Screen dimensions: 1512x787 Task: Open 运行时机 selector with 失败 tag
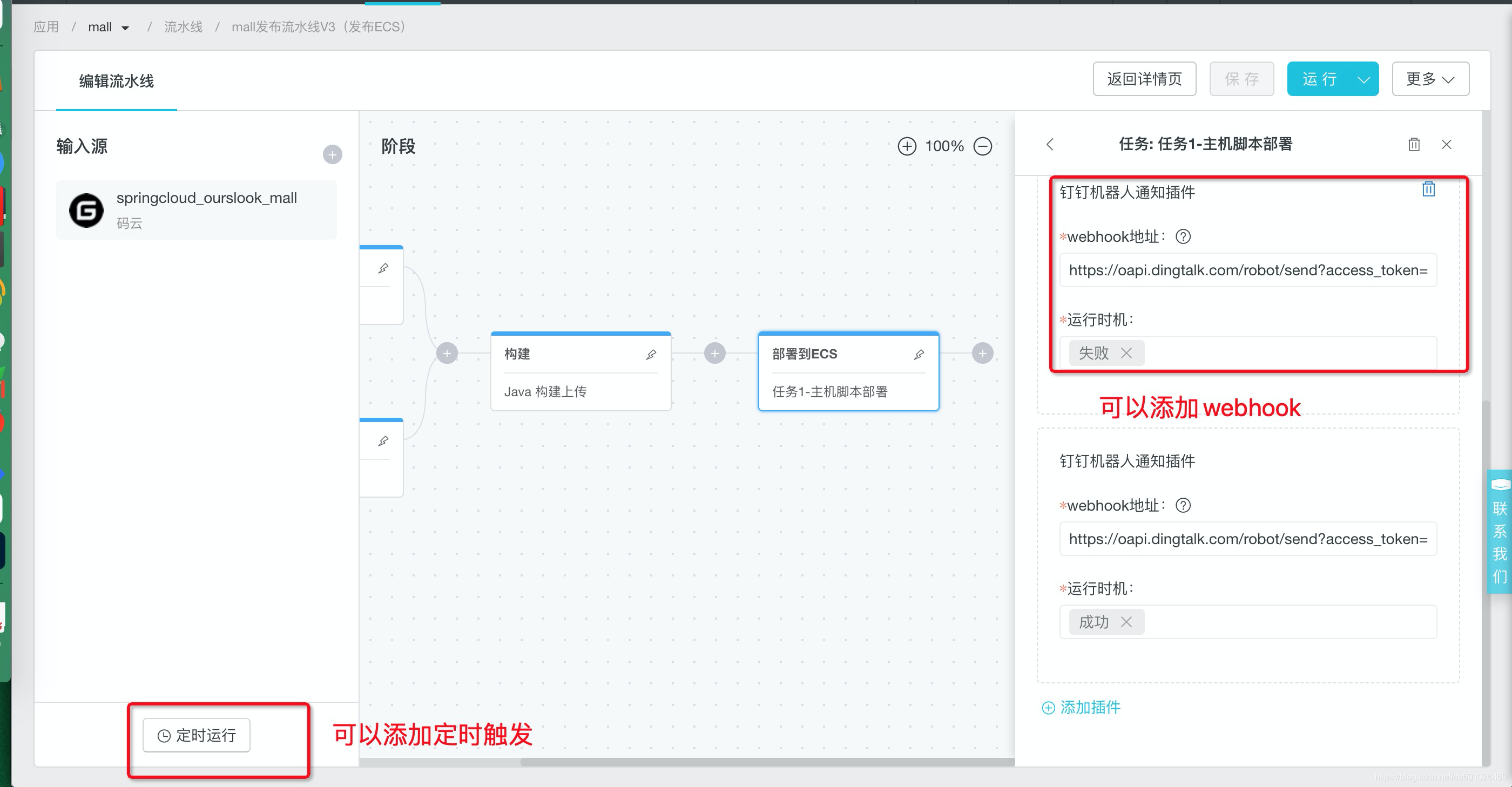pyautogui.click(x=1248, y=352)
